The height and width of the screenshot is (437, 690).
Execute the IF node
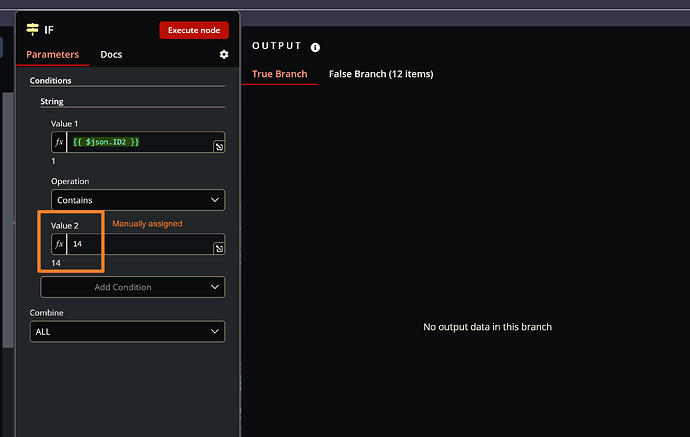194,30
